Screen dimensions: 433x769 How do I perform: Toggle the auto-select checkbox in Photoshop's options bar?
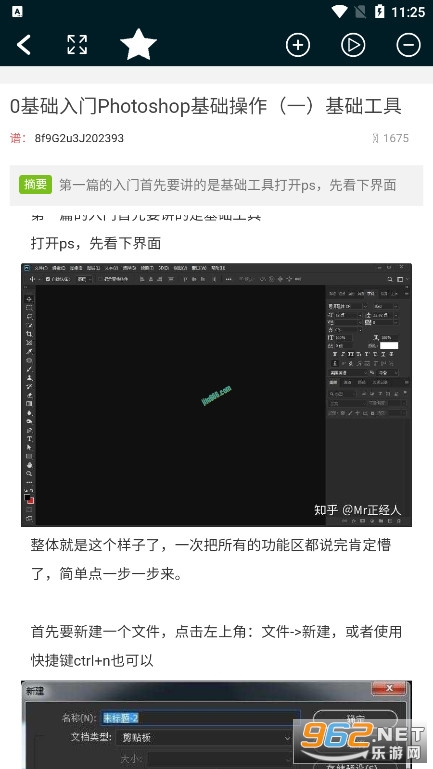[48, 279]
